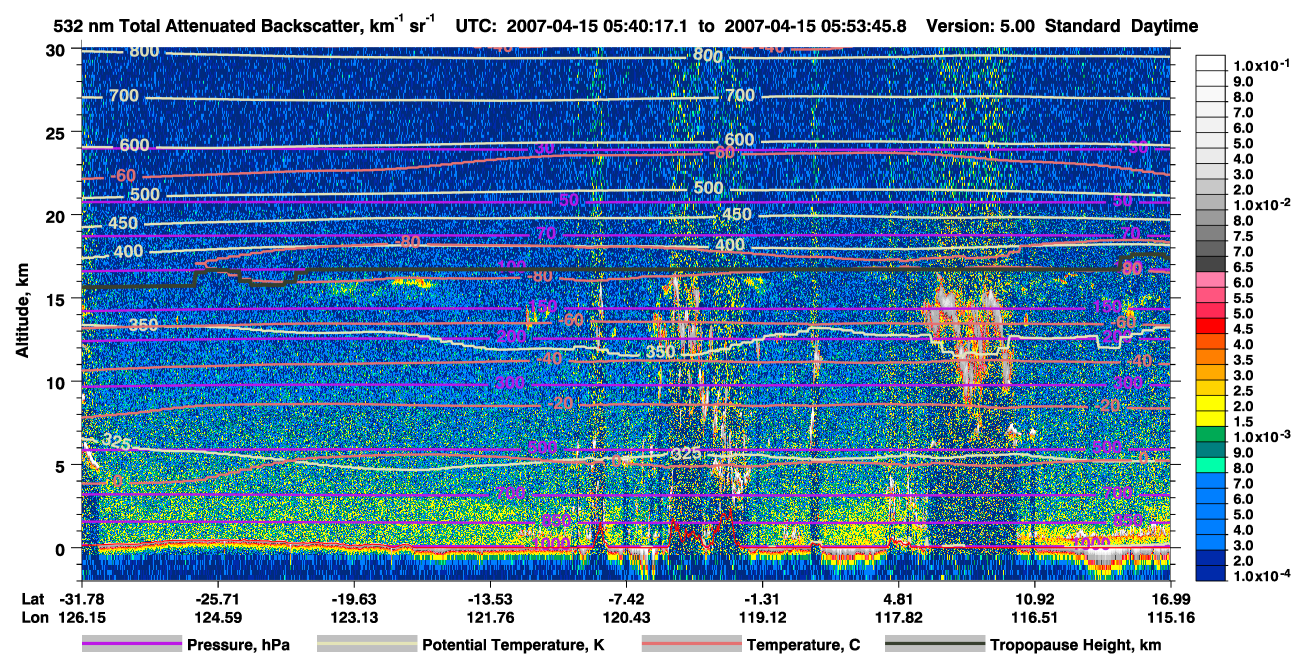Click latitude value '-31.78'

tap(81, 600)
